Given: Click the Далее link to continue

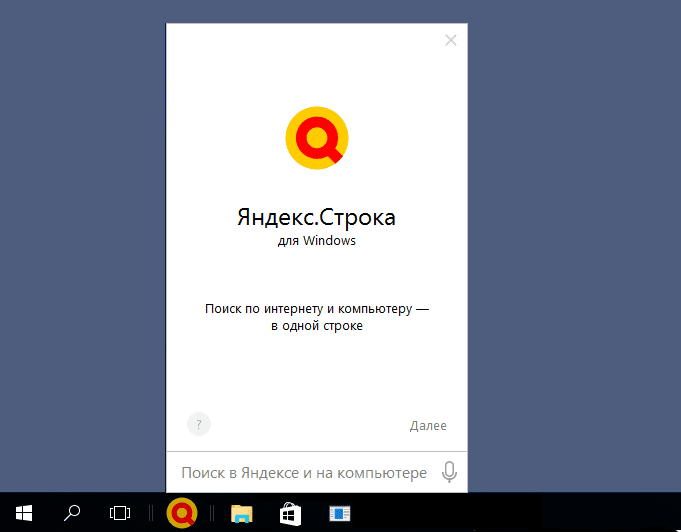Looking at the screenshot, I should (428, 426).
